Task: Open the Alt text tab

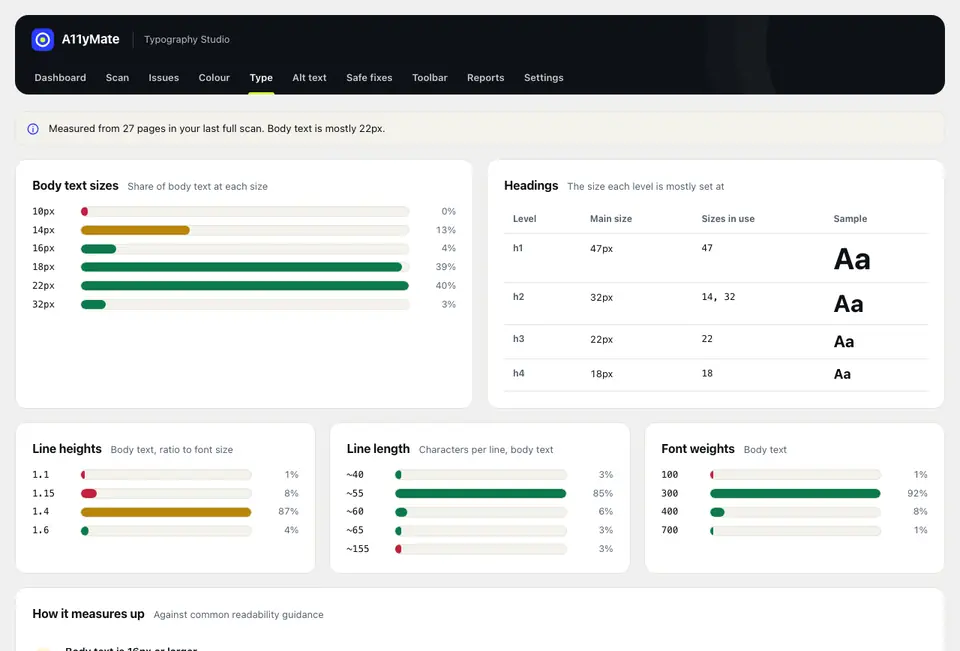Action: (309, 78)
